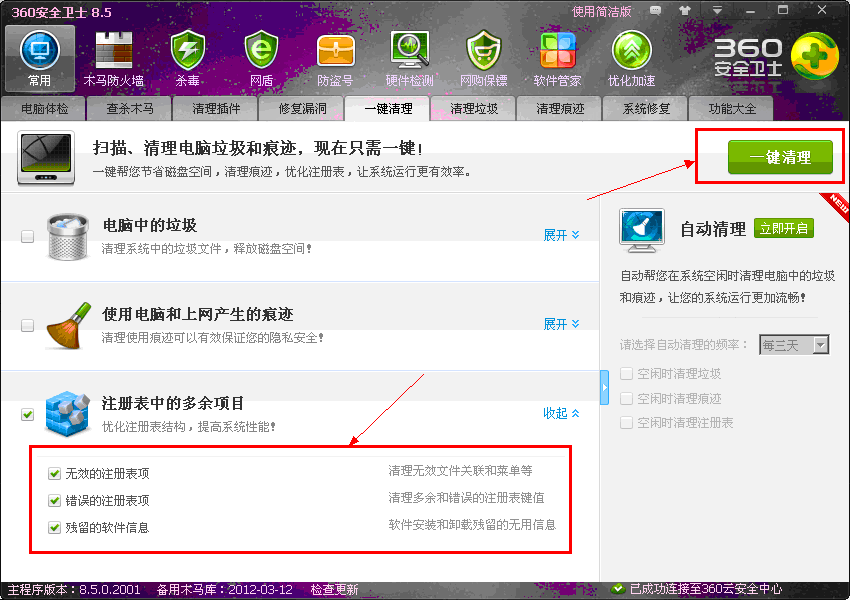Switch to the 查杀木马 tab
The height and width of the screenshot is (600, 850).
pos(130,108)
